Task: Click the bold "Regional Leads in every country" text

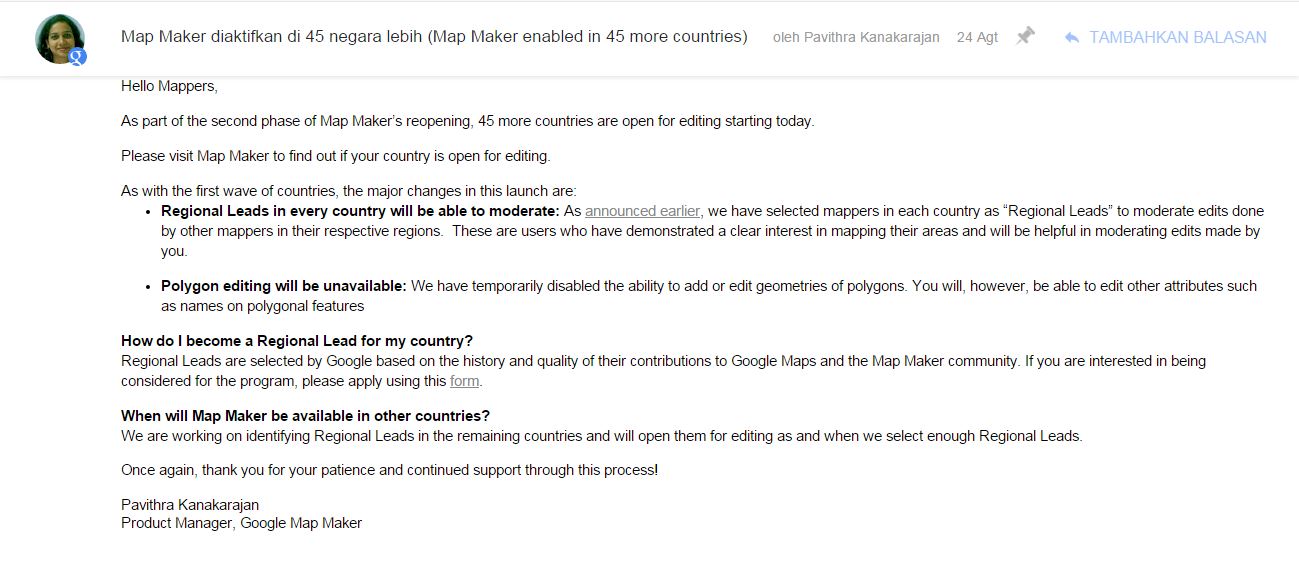Action: pyautogui.click(x=360, y=211)
